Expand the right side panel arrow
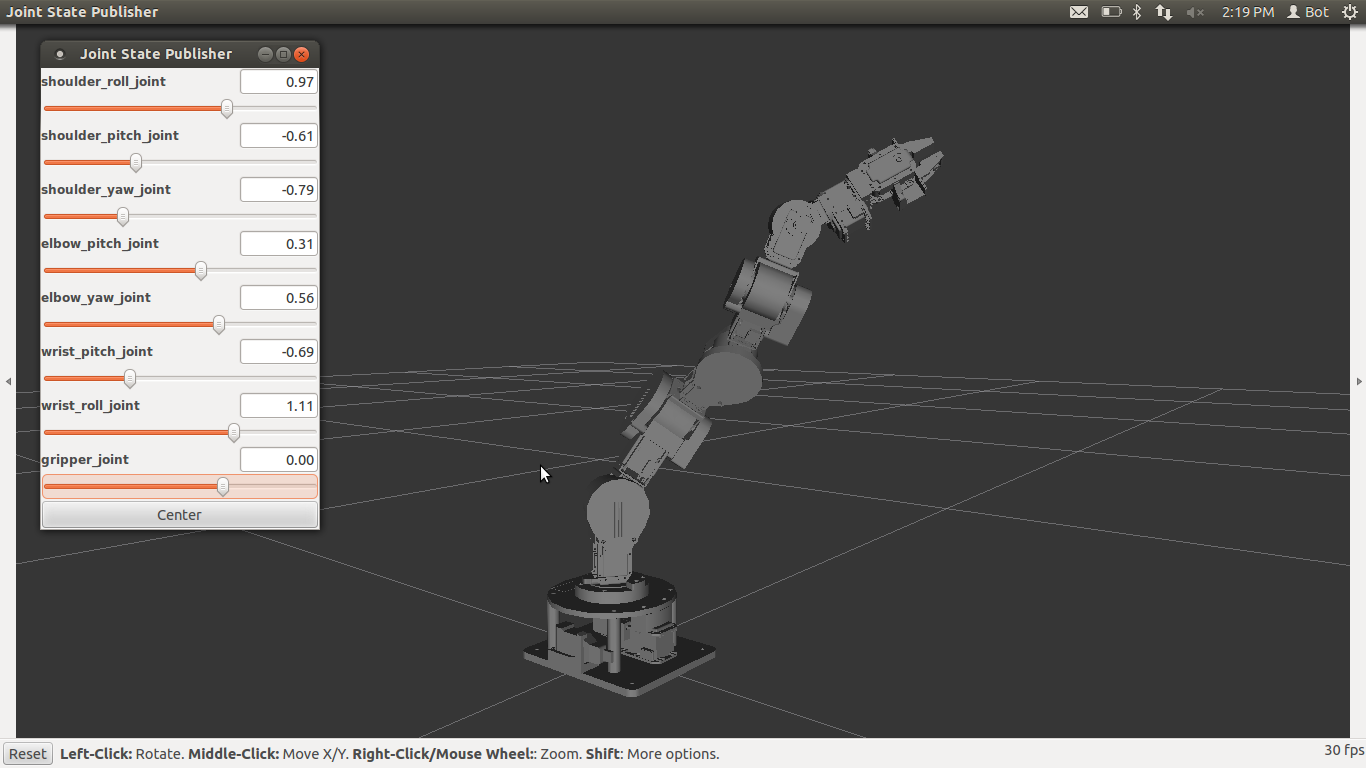The width and height of the screenshot is (1366, 768). tap(1359, 381)
